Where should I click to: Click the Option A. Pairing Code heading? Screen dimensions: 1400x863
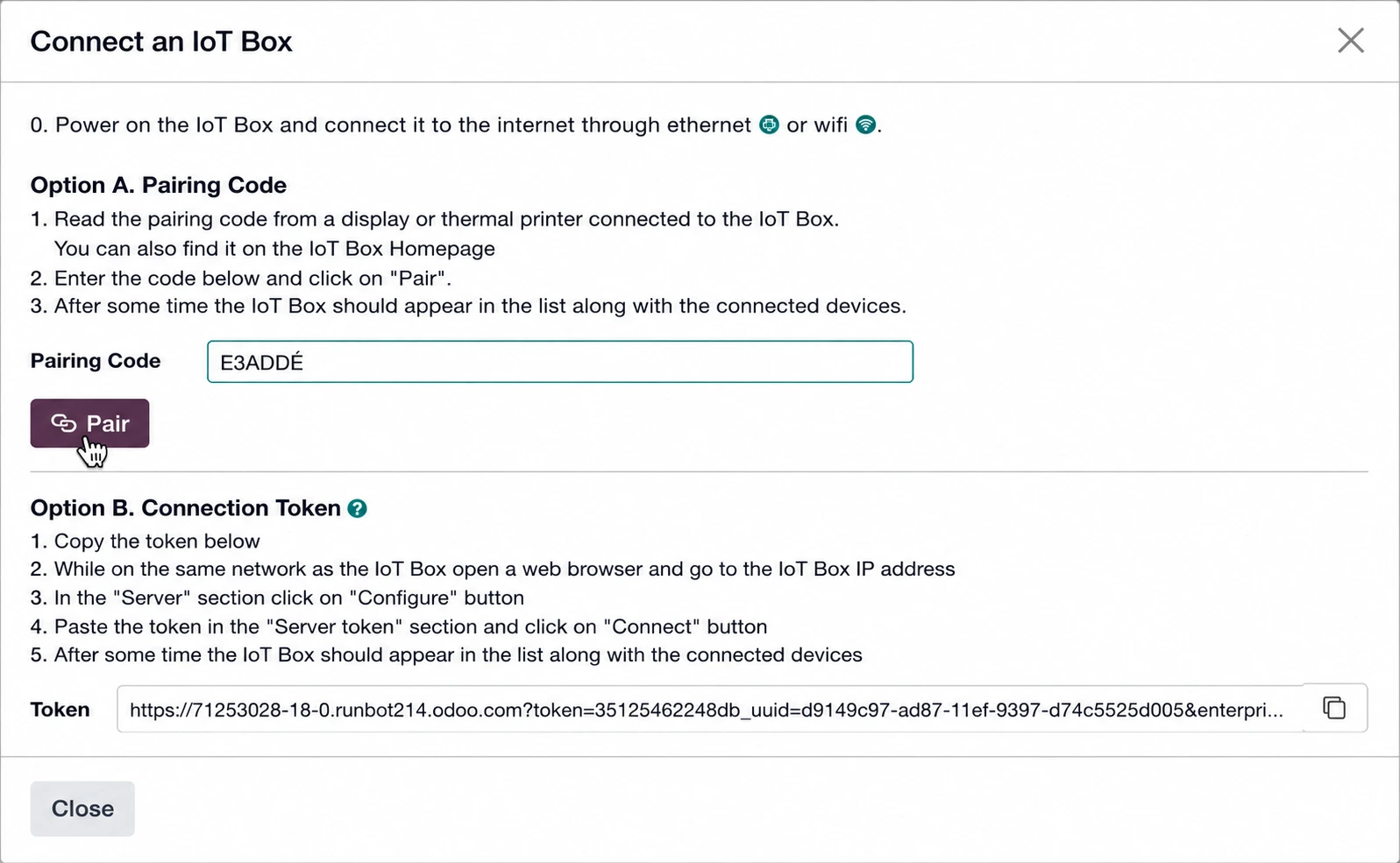[x=159, y=185]
